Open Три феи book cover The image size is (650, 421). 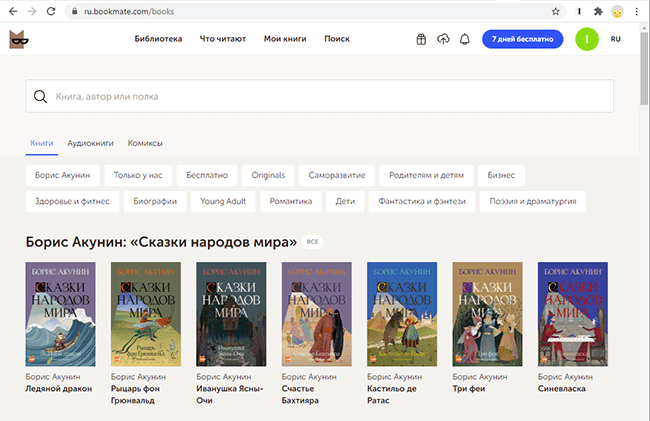pyautogui.click(x=488, y=314)
